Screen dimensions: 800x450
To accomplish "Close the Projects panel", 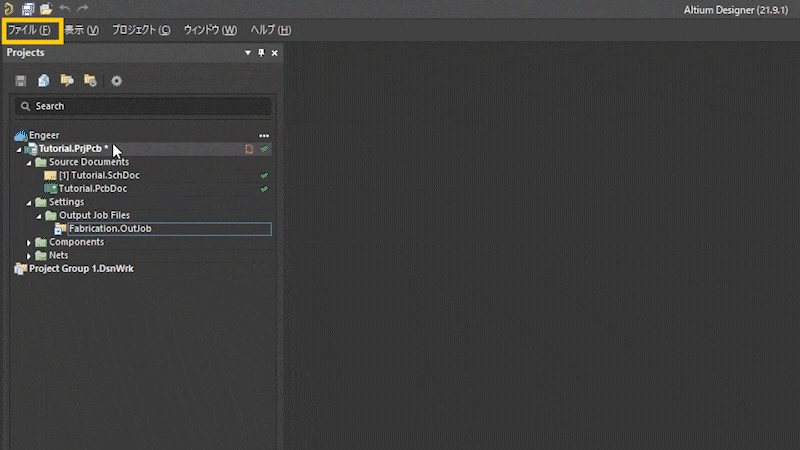I will [x=274, y=53].
